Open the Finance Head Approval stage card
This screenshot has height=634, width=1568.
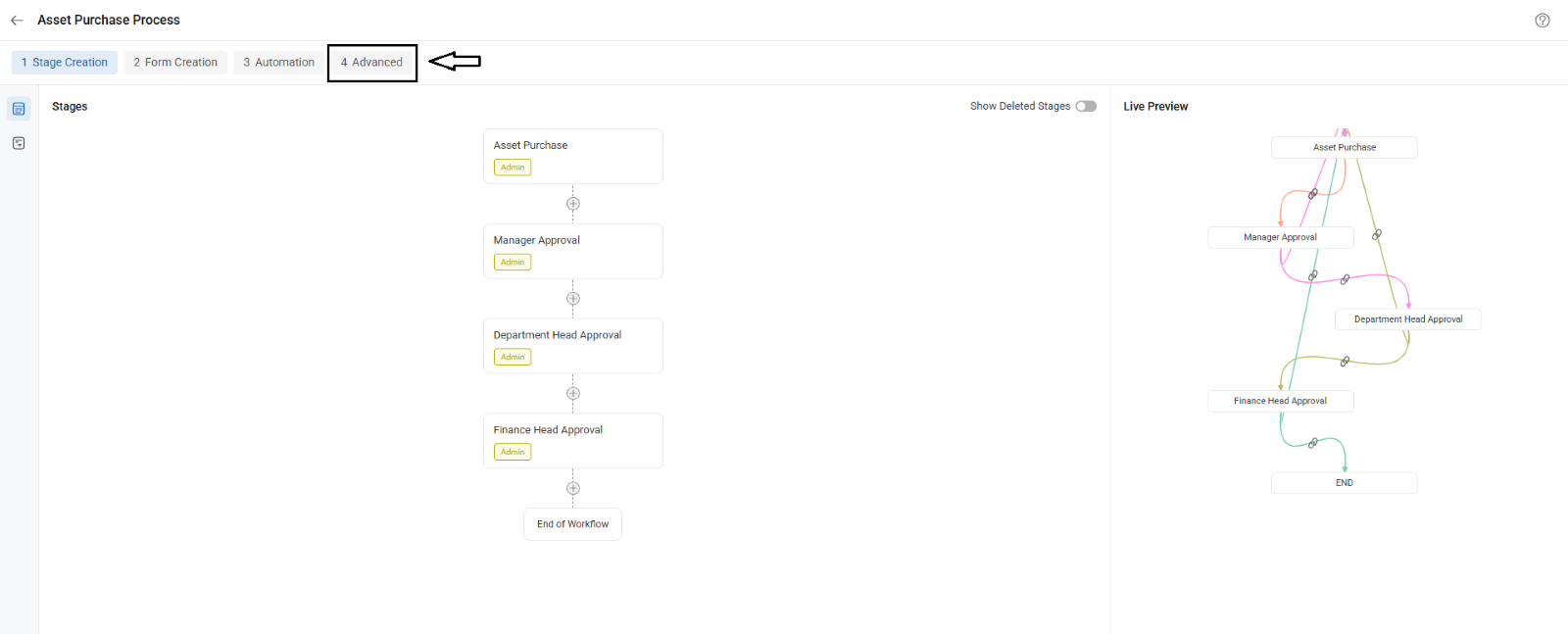click(572, 439)
